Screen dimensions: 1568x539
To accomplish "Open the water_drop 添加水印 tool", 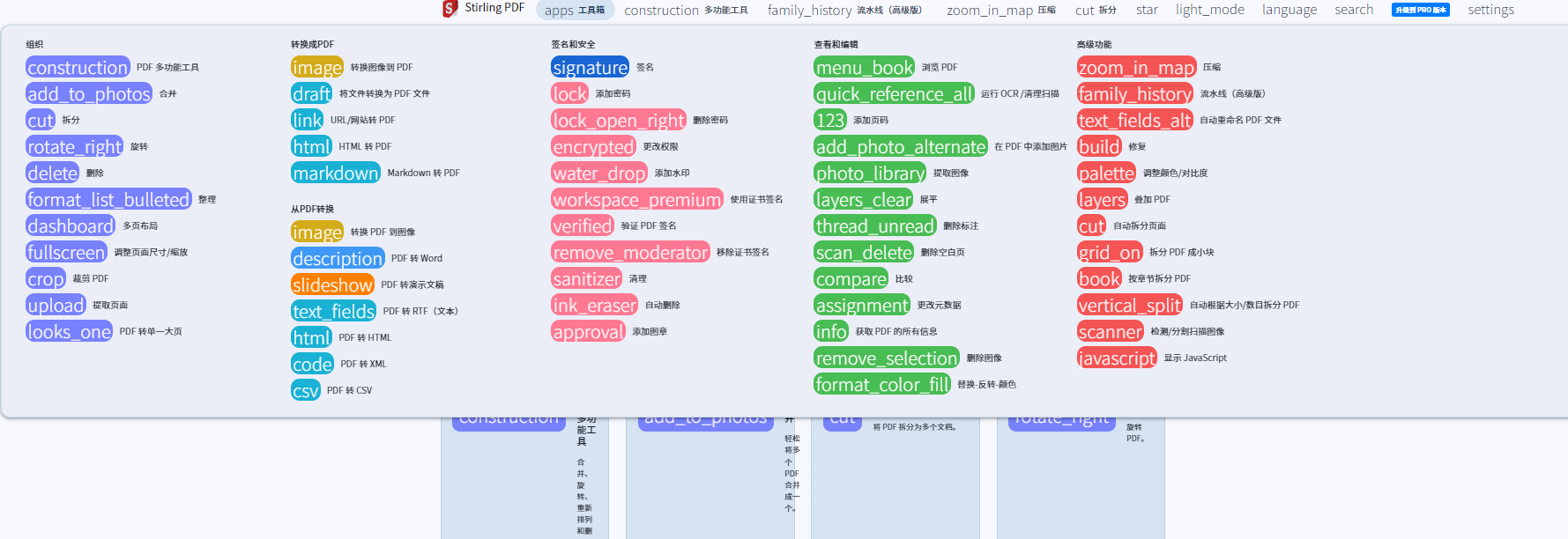I will point(599,174).
